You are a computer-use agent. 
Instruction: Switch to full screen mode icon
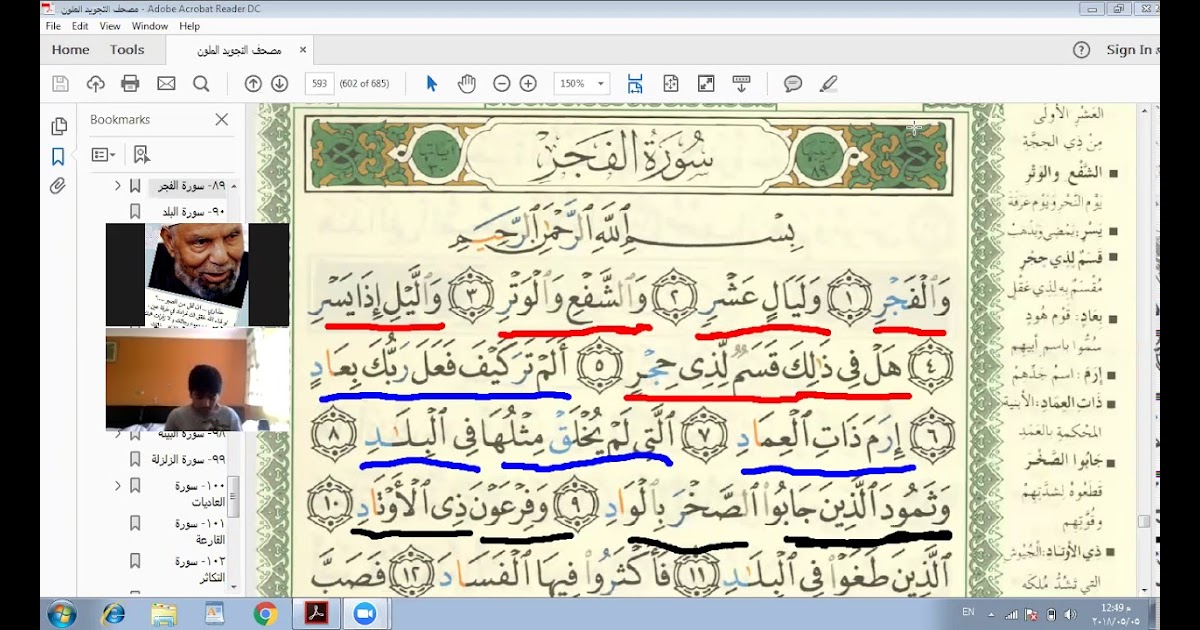click(x=706, y=84)
